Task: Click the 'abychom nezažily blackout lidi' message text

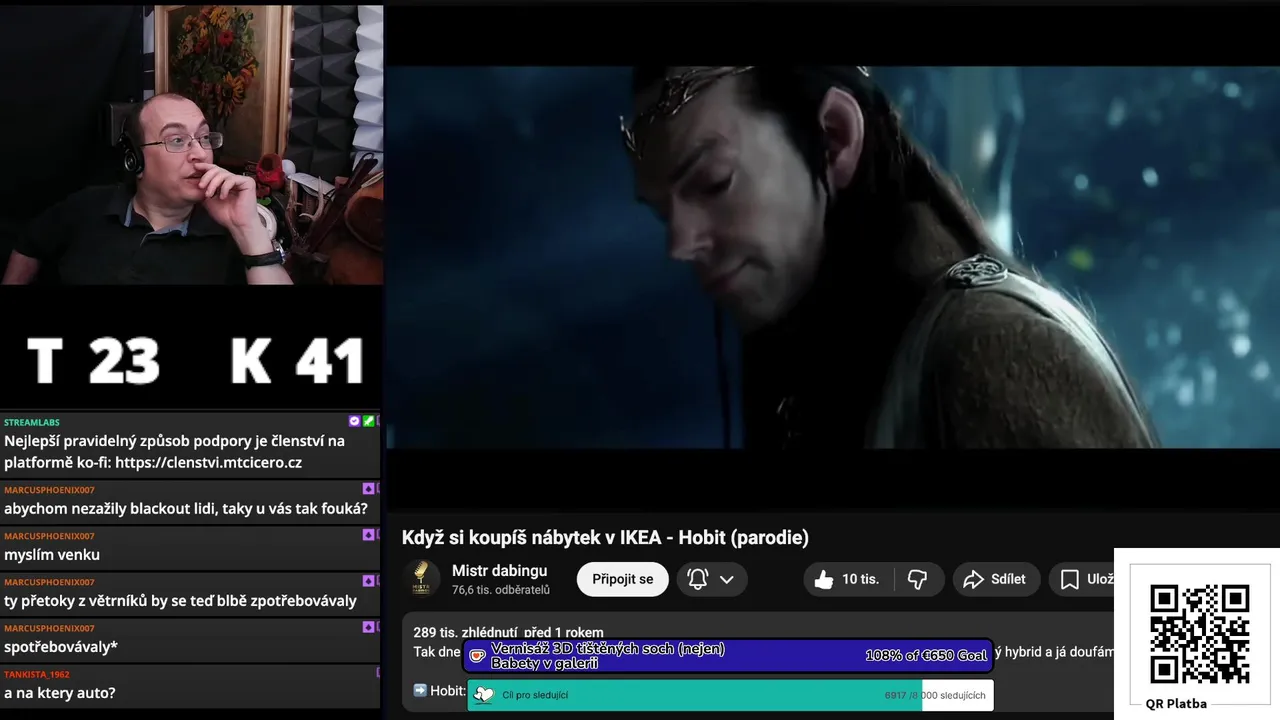Action: click(186, 509)
